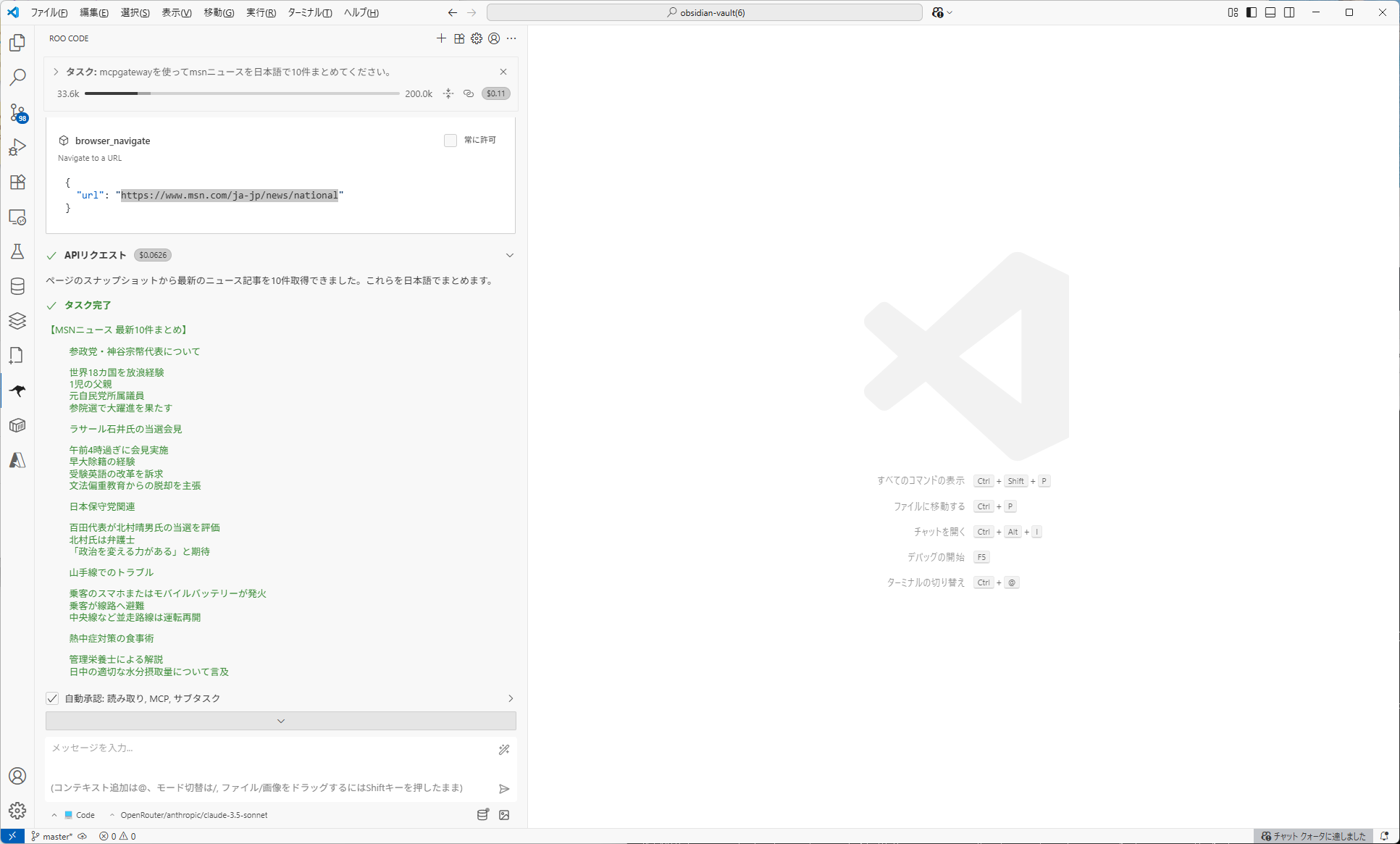
Task: Open Roo Code settings gear
Action: click(x=477, y=38)
